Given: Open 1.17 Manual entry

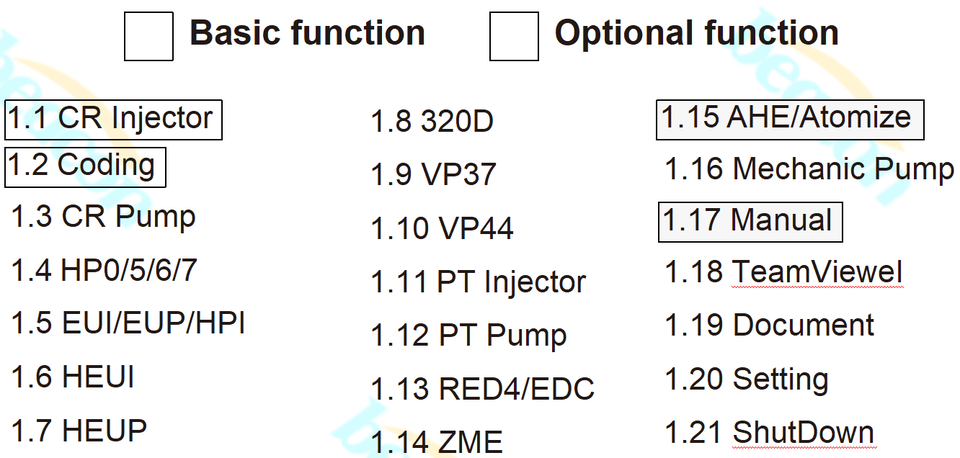Looking at the screenshot, I should [749, 220].
